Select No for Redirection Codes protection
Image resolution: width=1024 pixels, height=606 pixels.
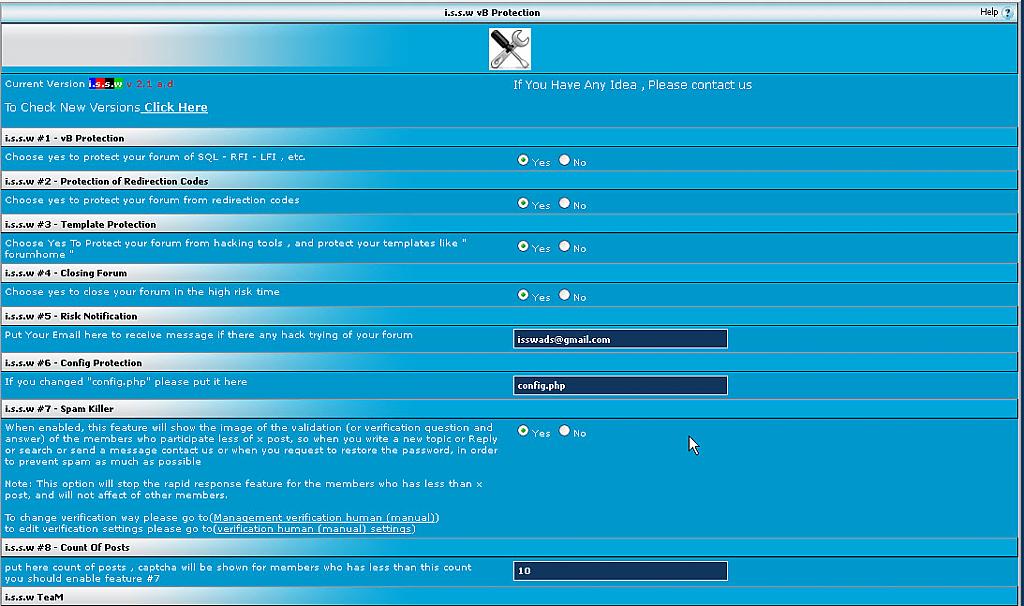565,203
